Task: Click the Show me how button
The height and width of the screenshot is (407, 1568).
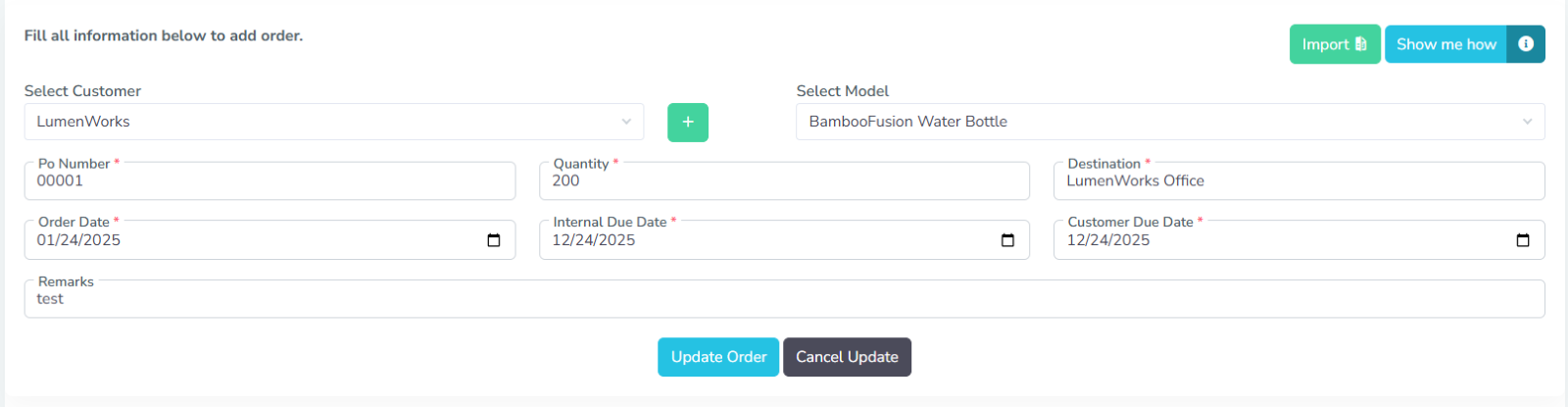Action: 1445,44
